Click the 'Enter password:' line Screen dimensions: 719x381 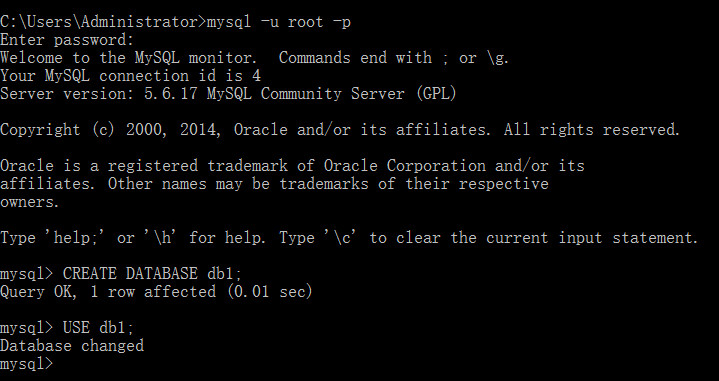tap(67, 39)
